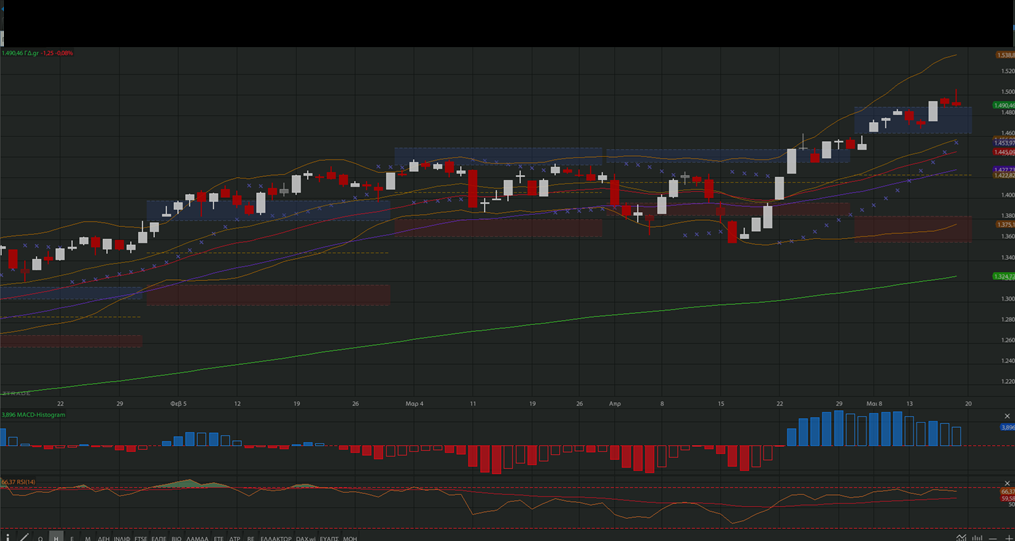Open the ΕΥΑΠΣ symbol tab
1015x541 pixels.
coord(329,538)
